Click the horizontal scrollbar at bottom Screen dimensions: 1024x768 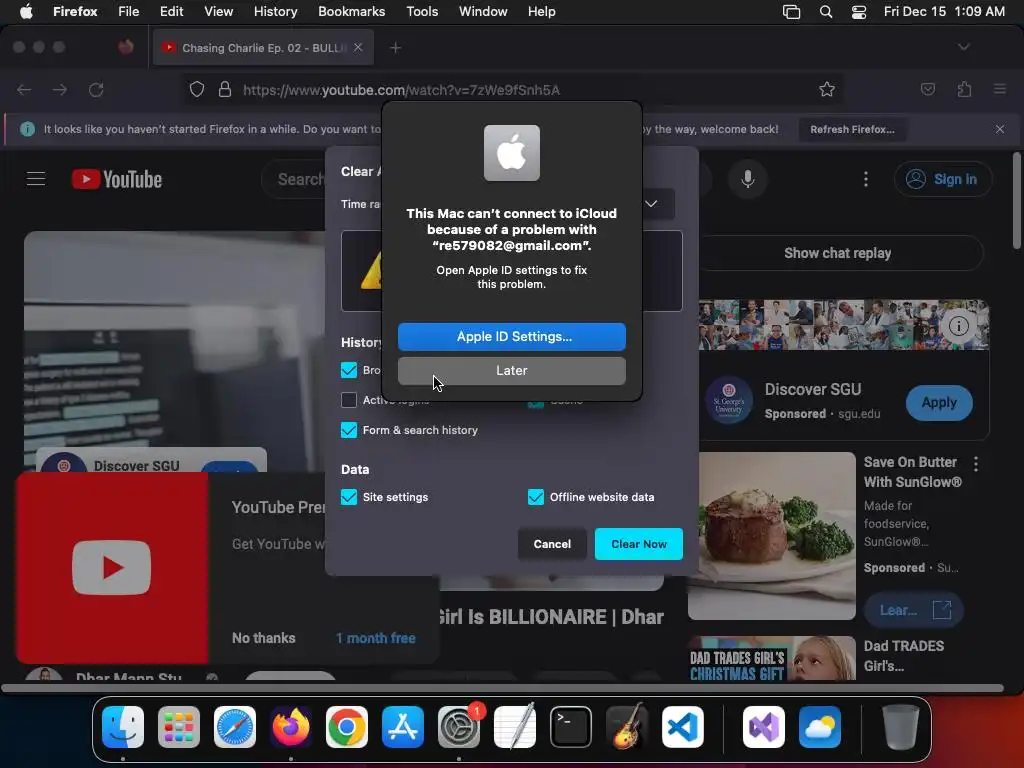pos(503,688)
